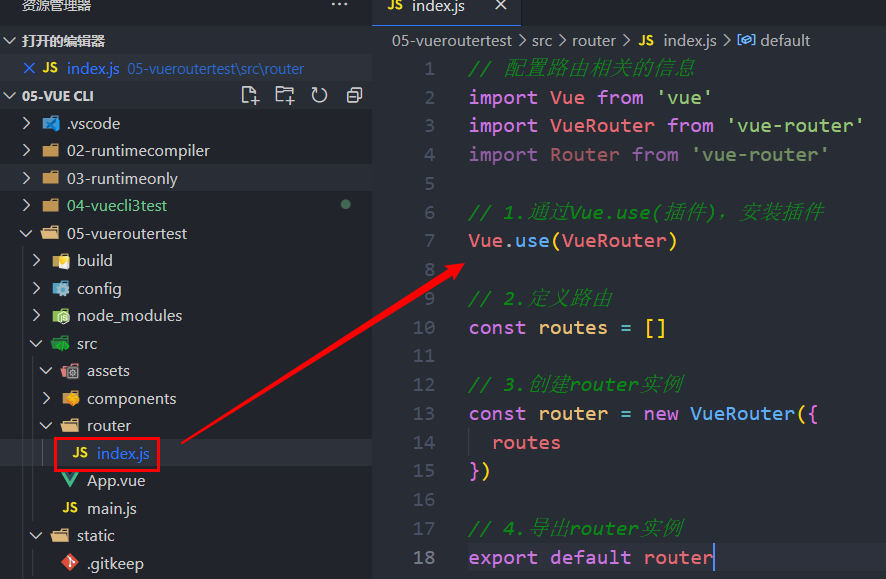
Task: Switch to the index.js editor tab
Action: (440, 9)
